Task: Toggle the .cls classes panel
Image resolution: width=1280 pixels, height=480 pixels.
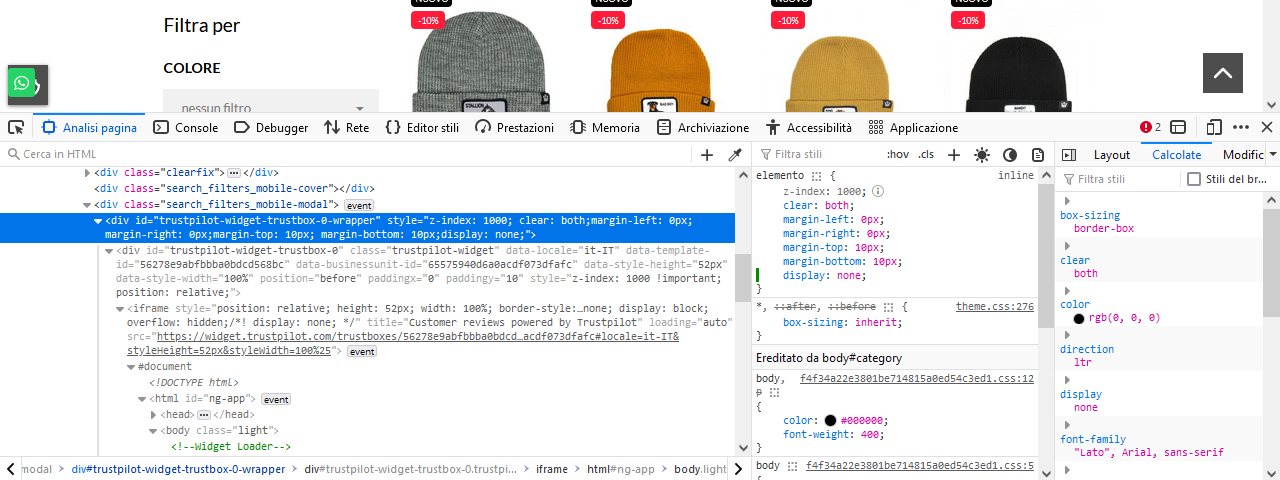Action: [x=926, y=155]
